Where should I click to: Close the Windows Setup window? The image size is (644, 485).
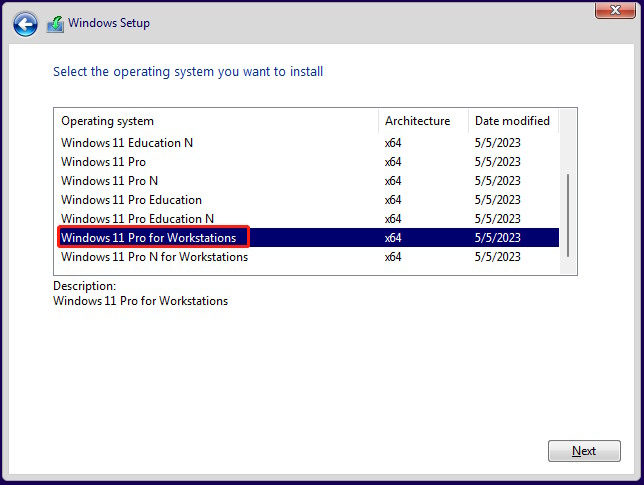tap(615, 10)
